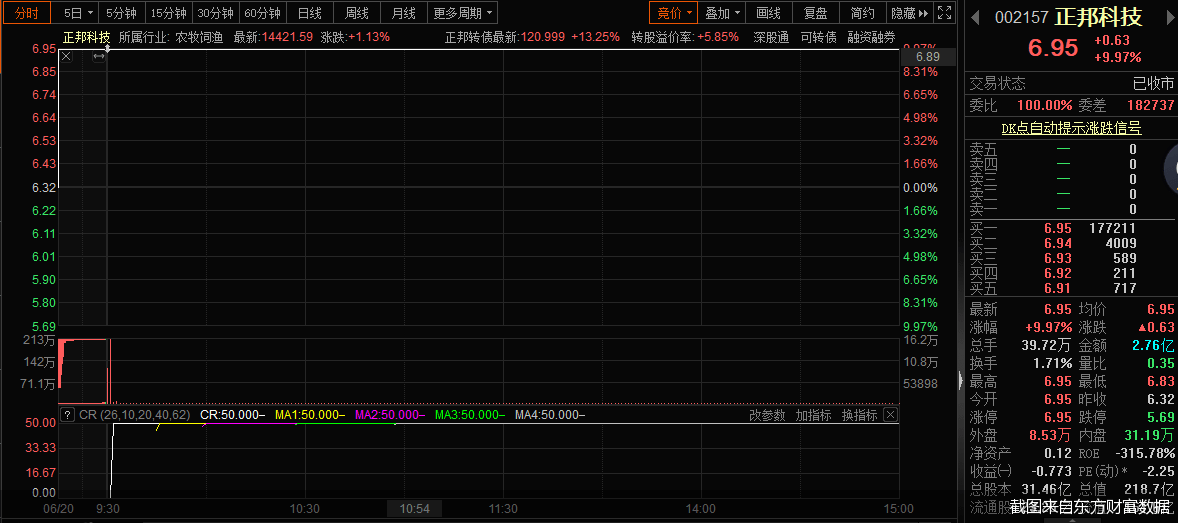Go to previous stock with left arrow
The height and width of the screenshot is (523, 1178).
click(975, 17)
